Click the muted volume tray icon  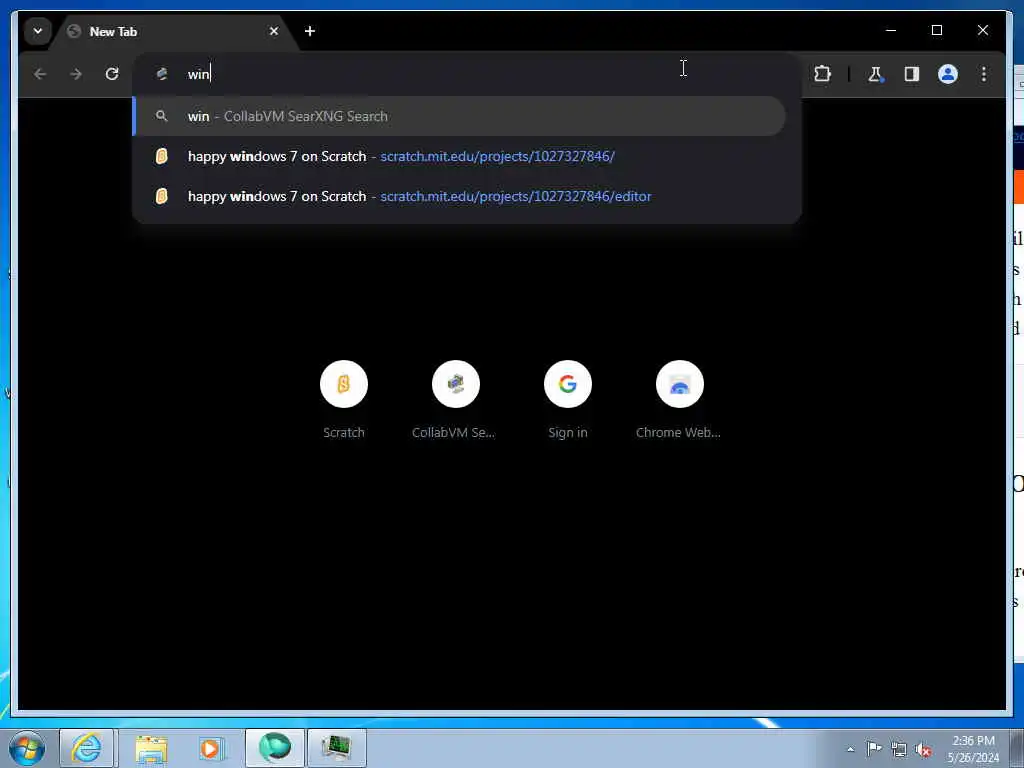[923, 749]
